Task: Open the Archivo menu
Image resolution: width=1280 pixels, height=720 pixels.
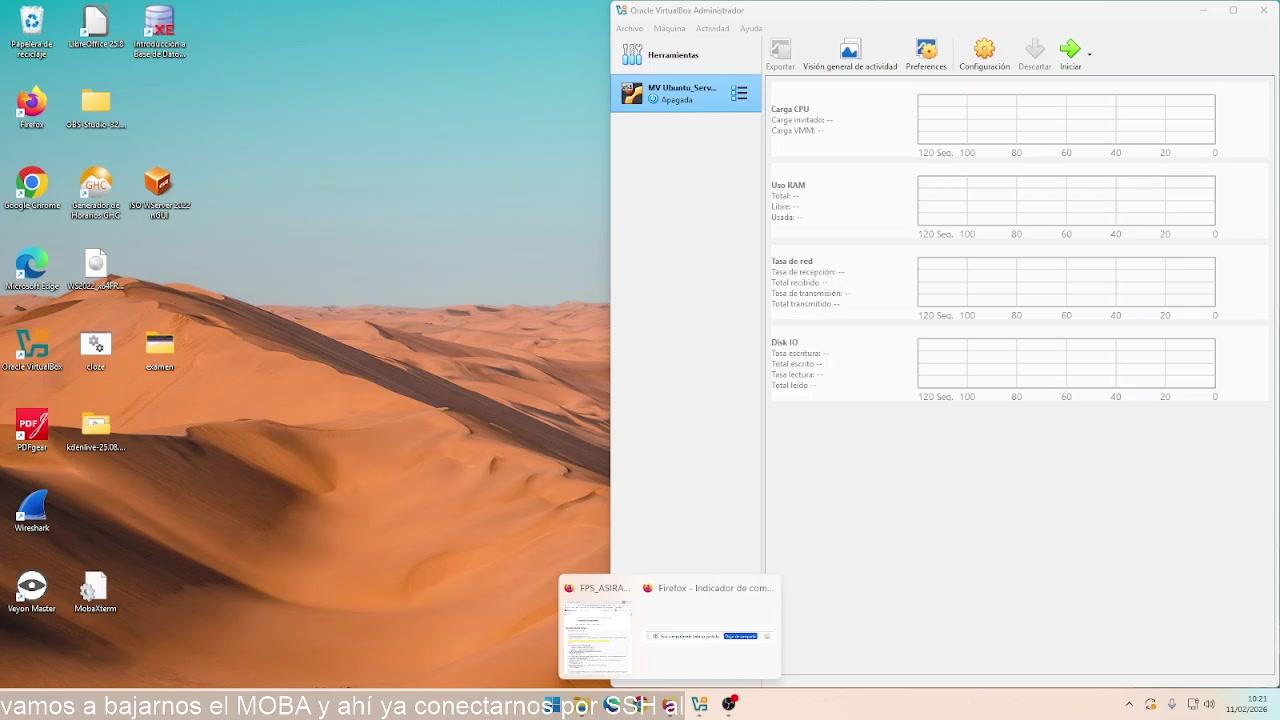Action: click(x=629, y=28)
